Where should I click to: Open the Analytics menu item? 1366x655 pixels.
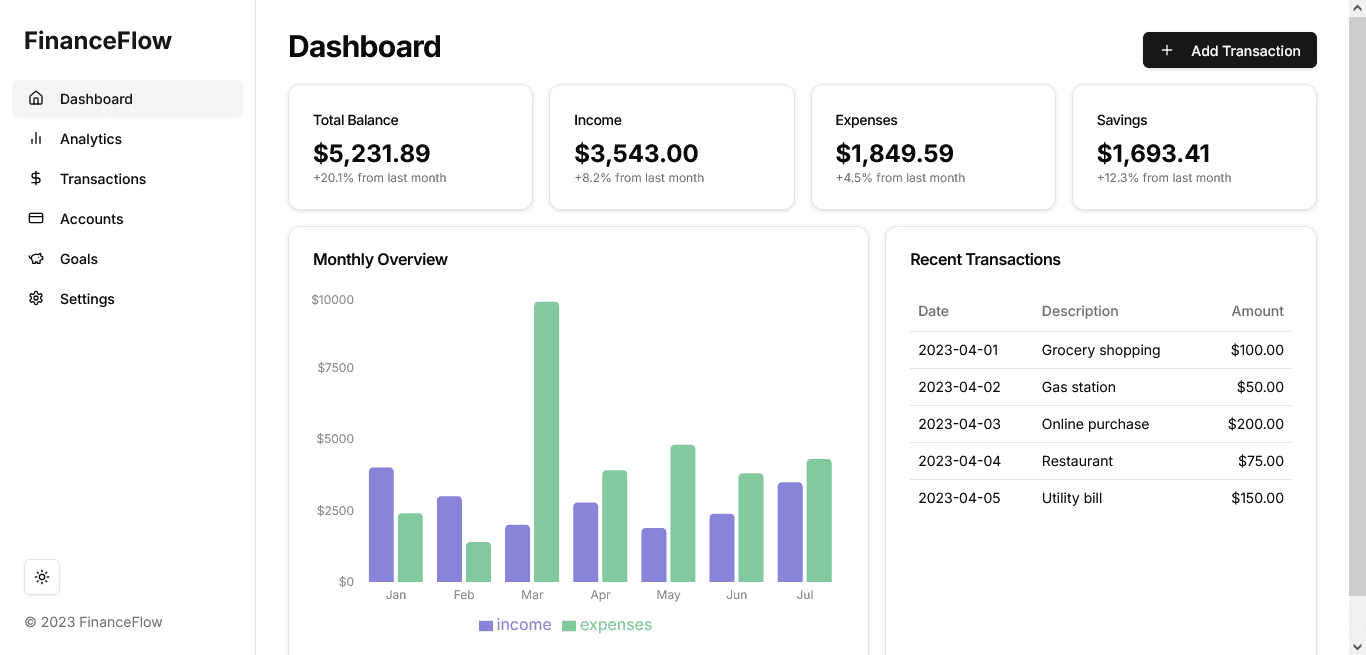pyautogui.click(x=91, y=139)
